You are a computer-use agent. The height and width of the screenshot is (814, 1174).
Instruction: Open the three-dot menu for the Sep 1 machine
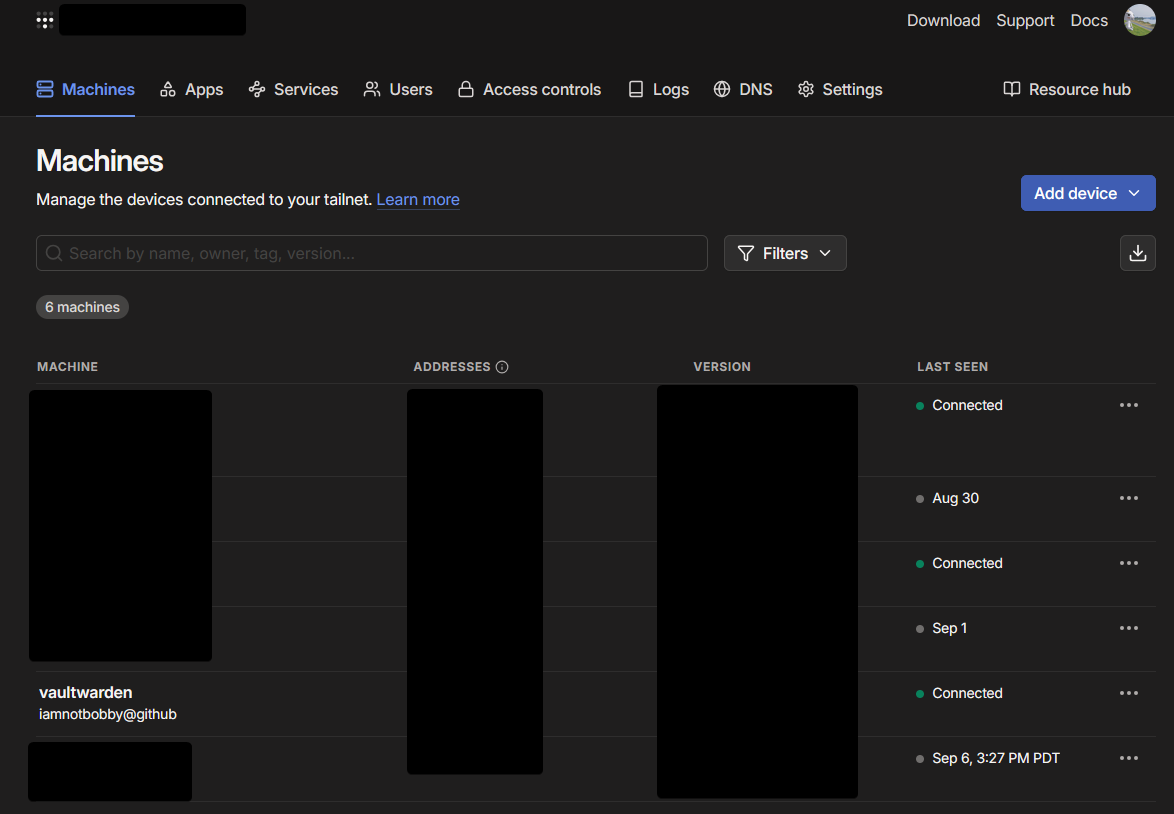(1129, 628)
